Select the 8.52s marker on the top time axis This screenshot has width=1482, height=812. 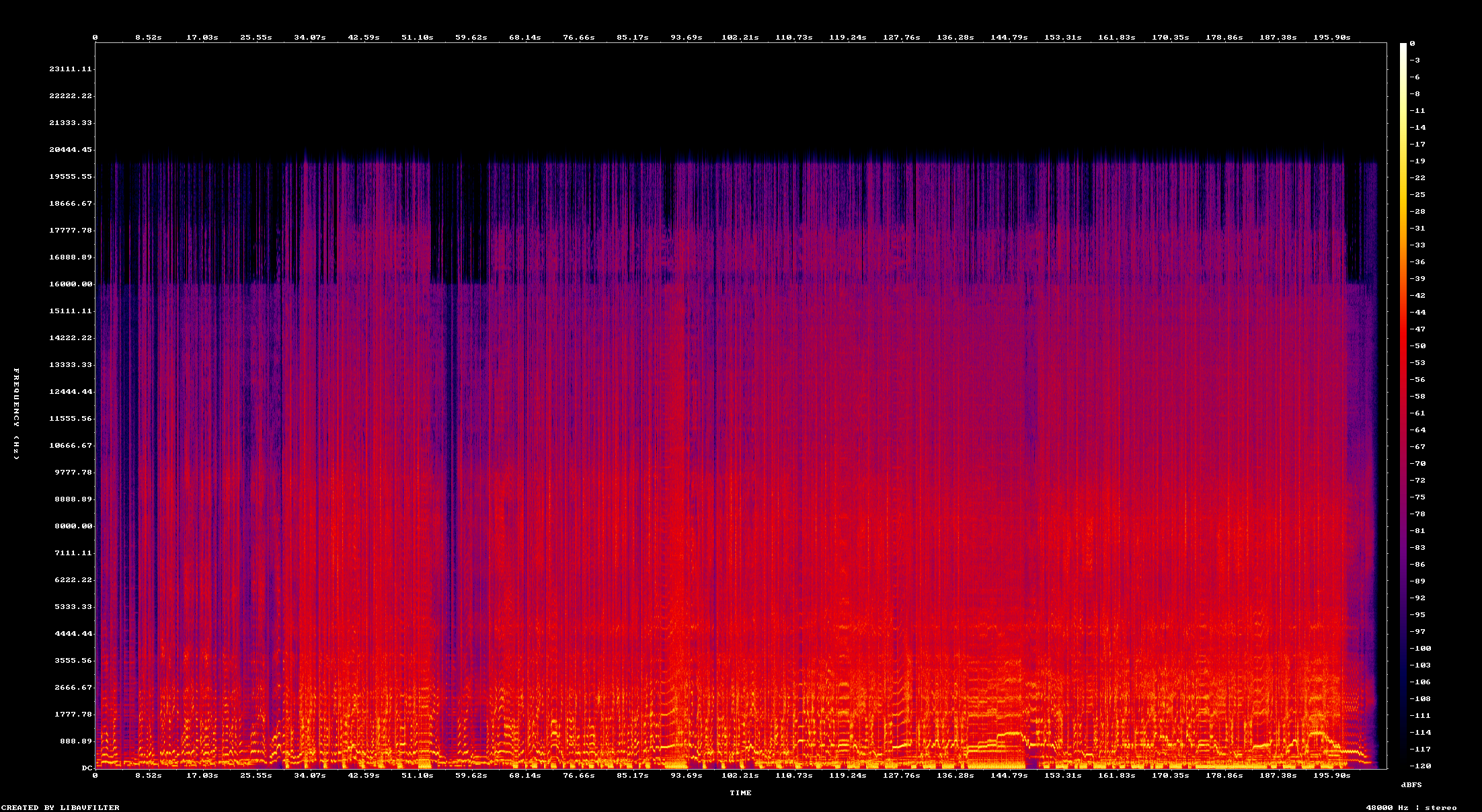(x=148, y=38)
